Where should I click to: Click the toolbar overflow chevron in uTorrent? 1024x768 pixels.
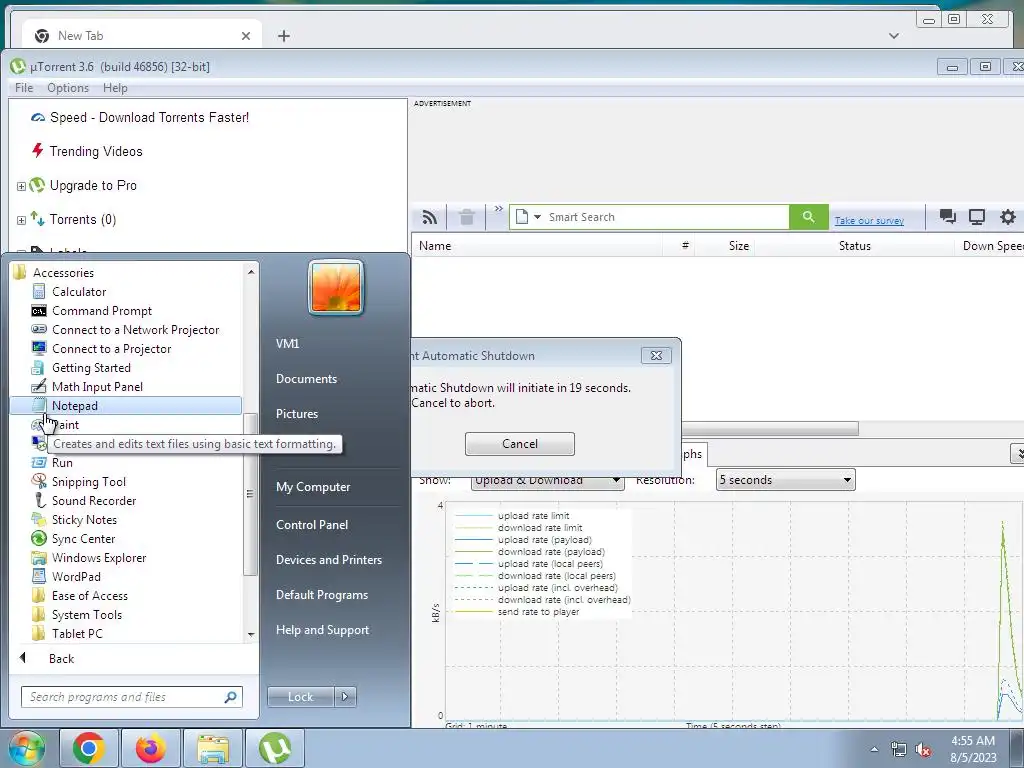point(498,209)
